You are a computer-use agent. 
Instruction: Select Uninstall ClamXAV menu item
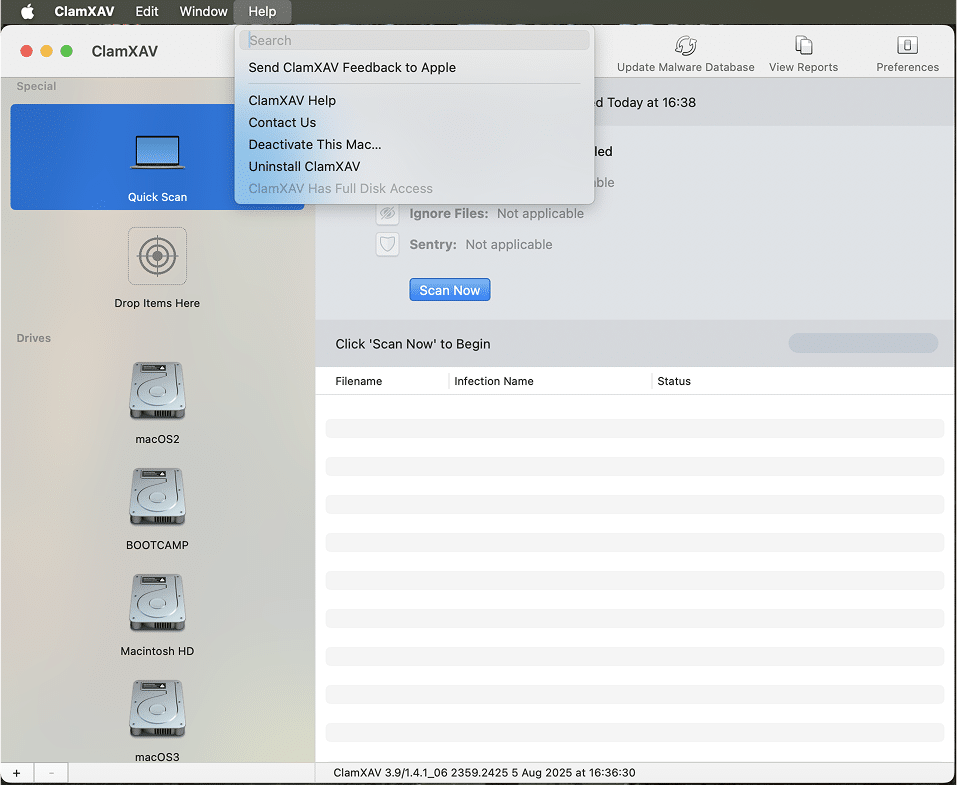(304, 167)
